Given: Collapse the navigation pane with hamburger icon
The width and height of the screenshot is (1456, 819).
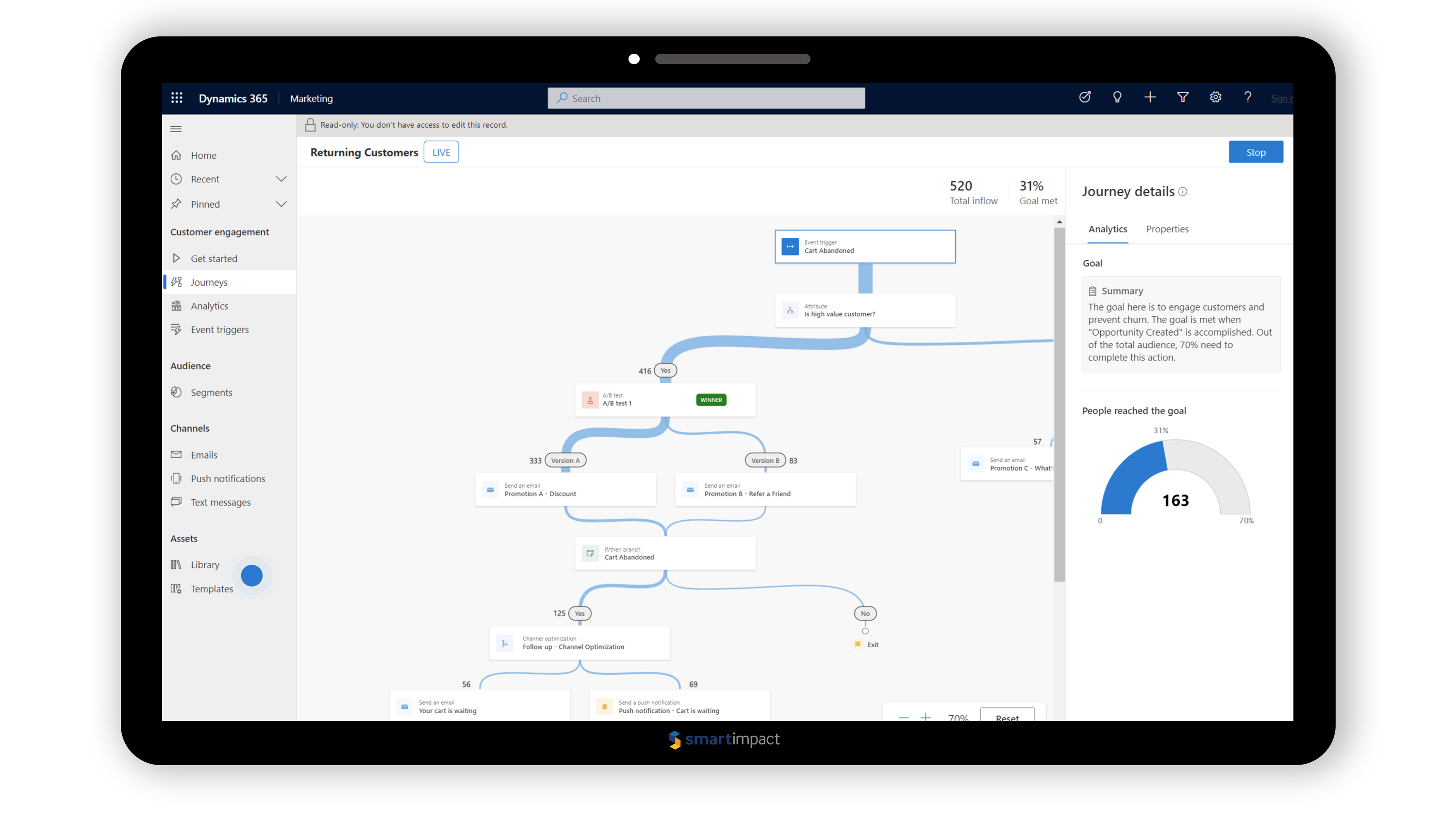Looking at the screenshot, I should click(176, 129).
